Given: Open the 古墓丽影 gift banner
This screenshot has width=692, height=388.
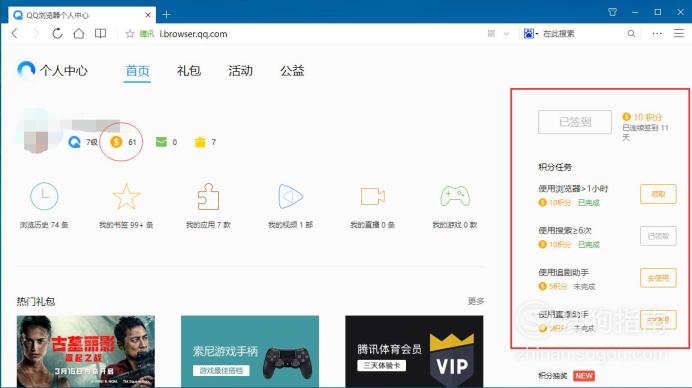Looking at the screenshot, I should point(86,351).
